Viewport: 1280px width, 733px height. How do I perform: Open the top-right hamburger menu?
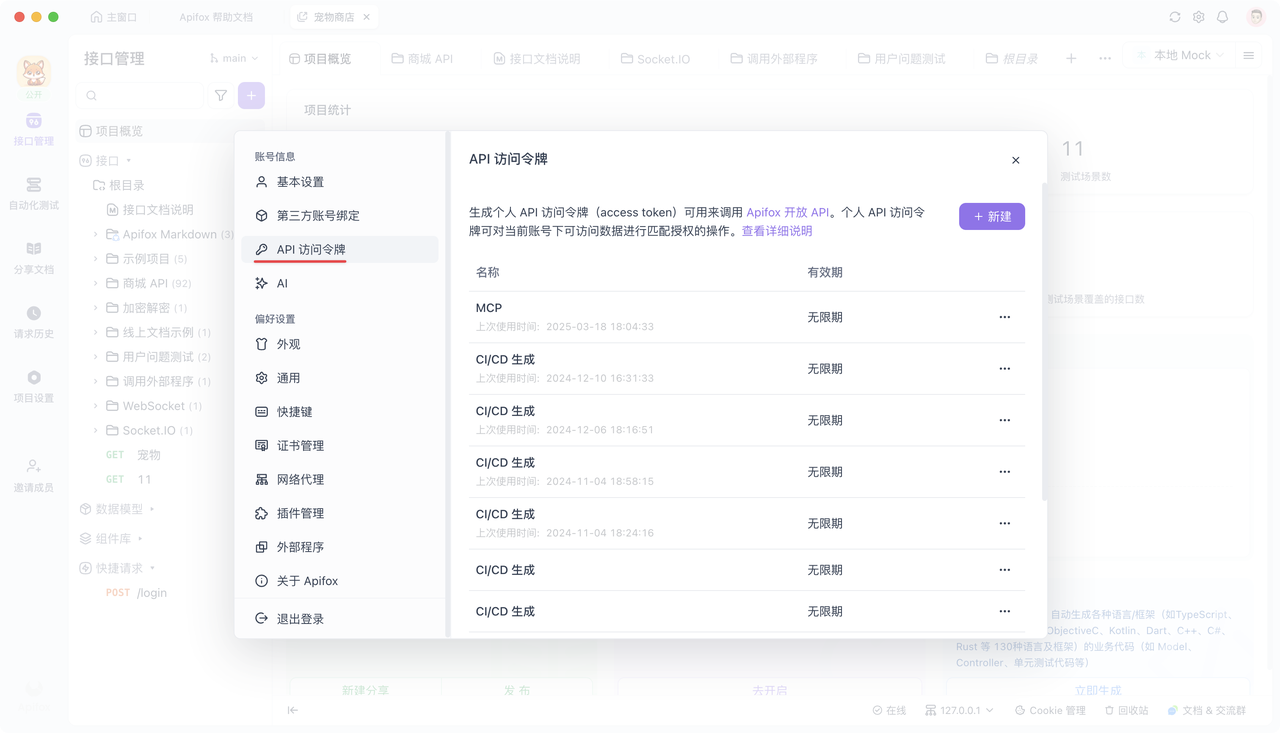1248,56
